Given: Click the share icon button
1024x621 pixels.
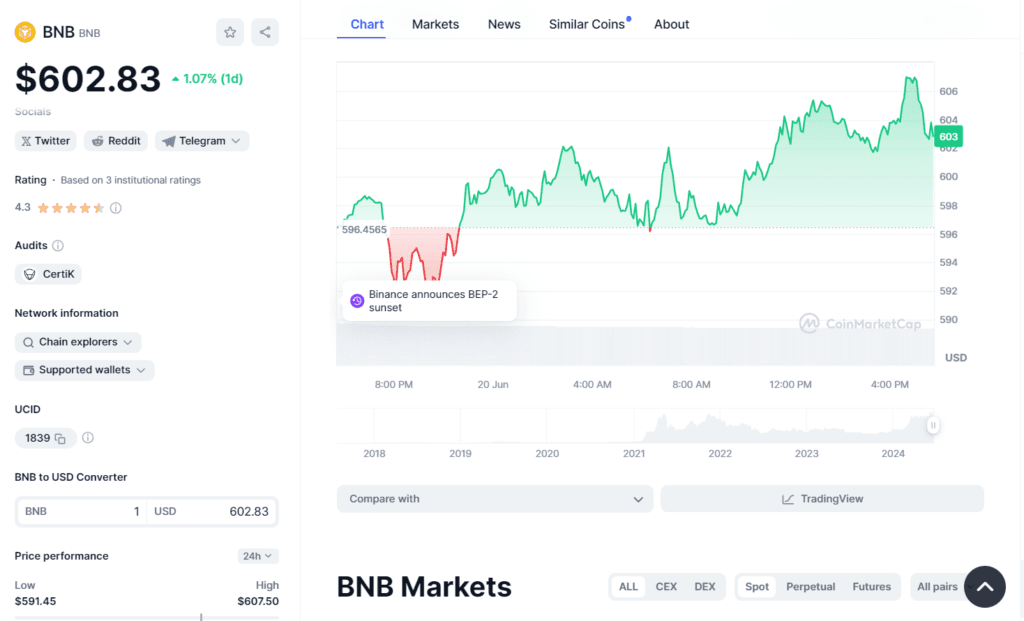Looking at the screenshot, I should click(264, 32).
